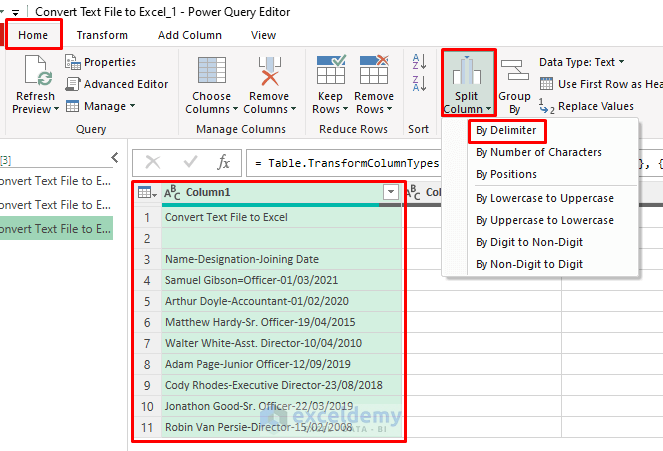Expand the Keep Rows dropdown arrow
The width and height of the screenshot is (663, 451).
345,109
